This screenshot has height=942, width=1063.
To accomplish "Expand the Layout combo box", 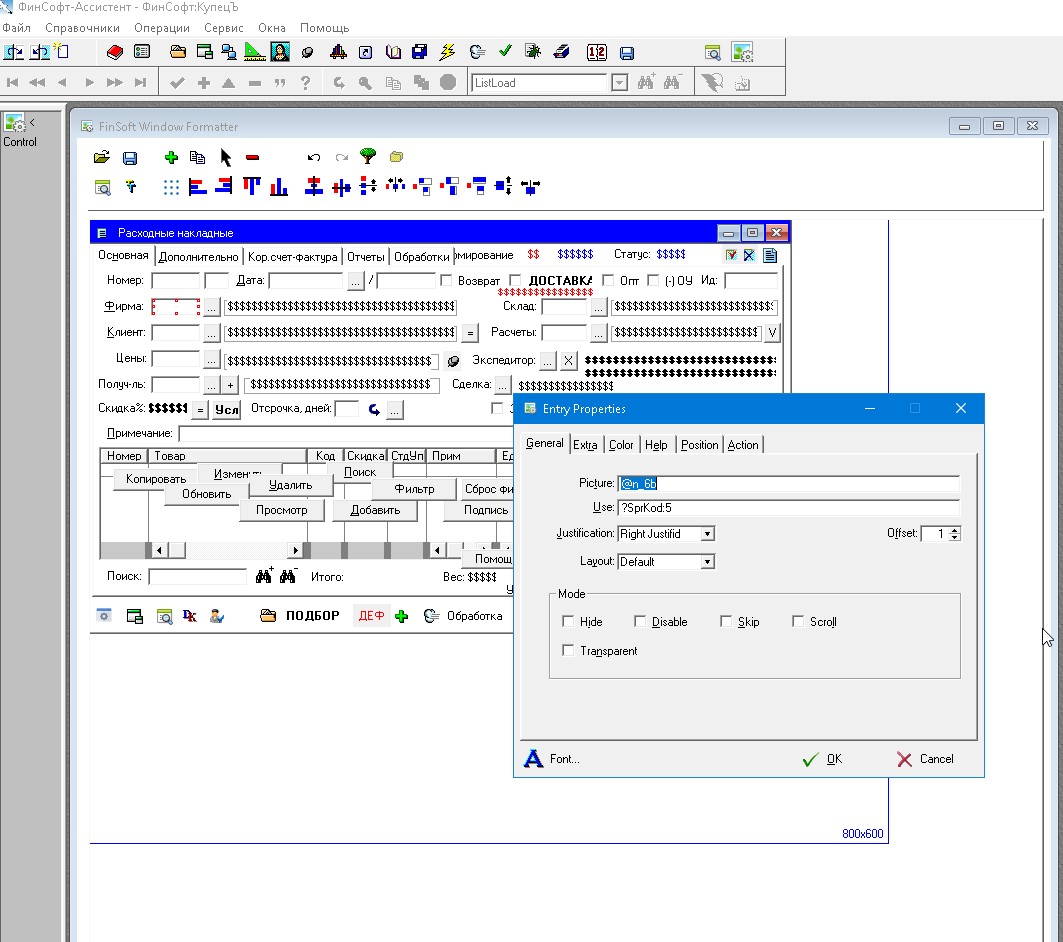I will [x=707, y=562].
